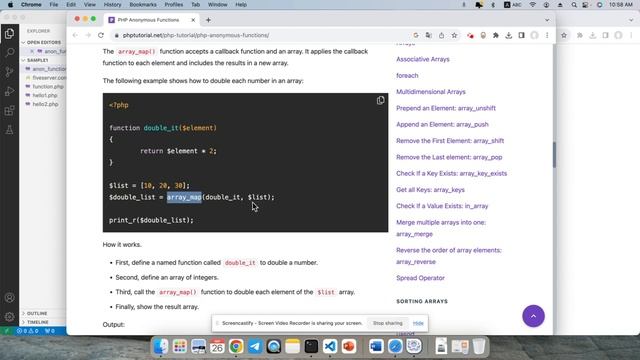
Task: Open Remove the Last element: array_pop link
Action: (x=449, y=157)
